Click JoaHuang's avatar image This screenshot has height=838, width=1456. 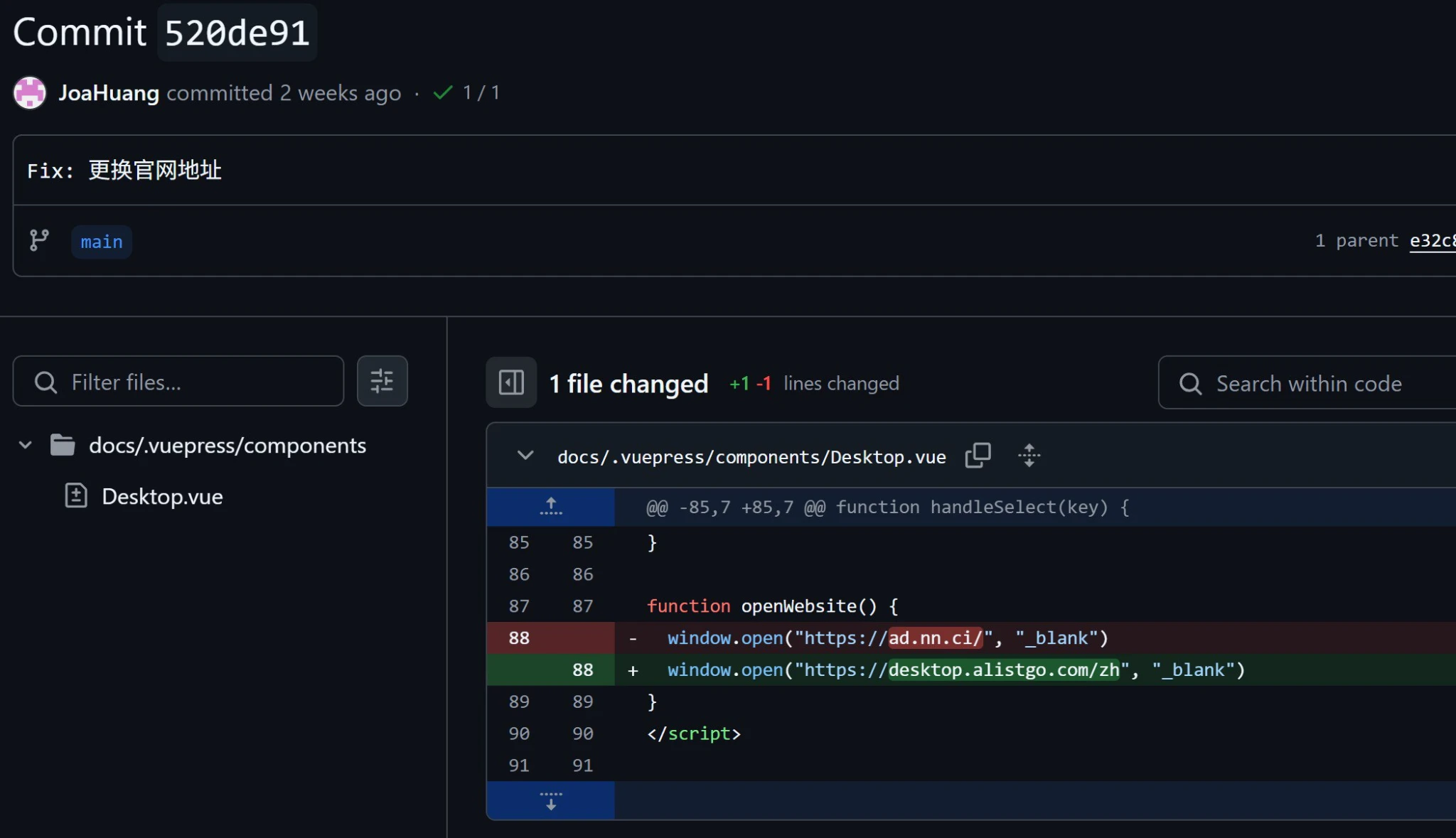(x=30, y=93)
